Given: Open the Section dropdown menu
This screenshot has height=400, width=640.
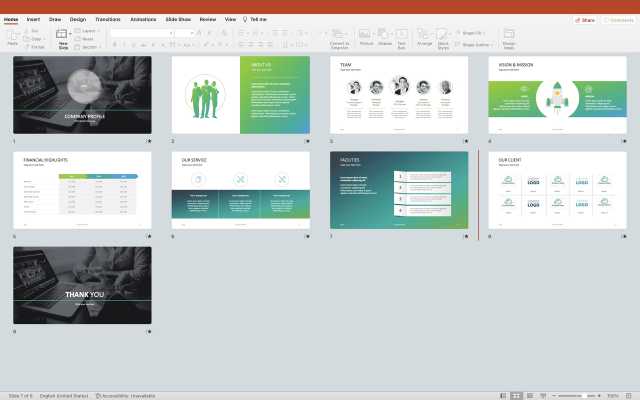Looking at the screenshot, I should 89,46.
